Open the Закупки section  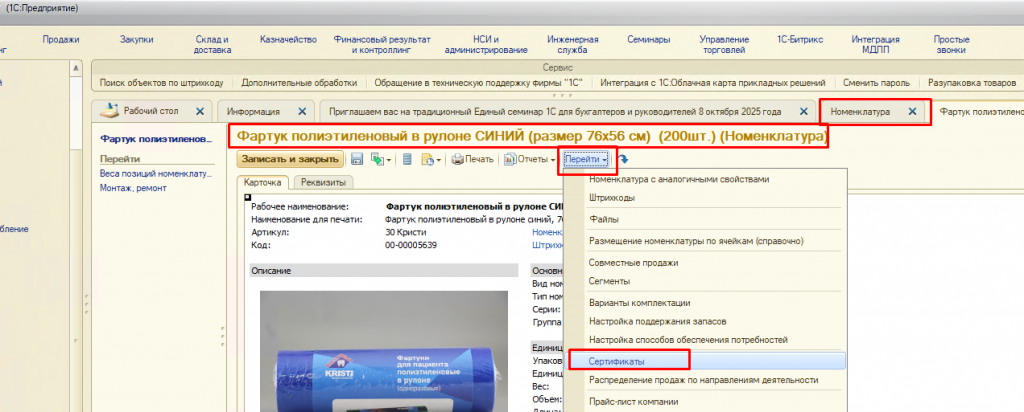click(x=136, y=39)
